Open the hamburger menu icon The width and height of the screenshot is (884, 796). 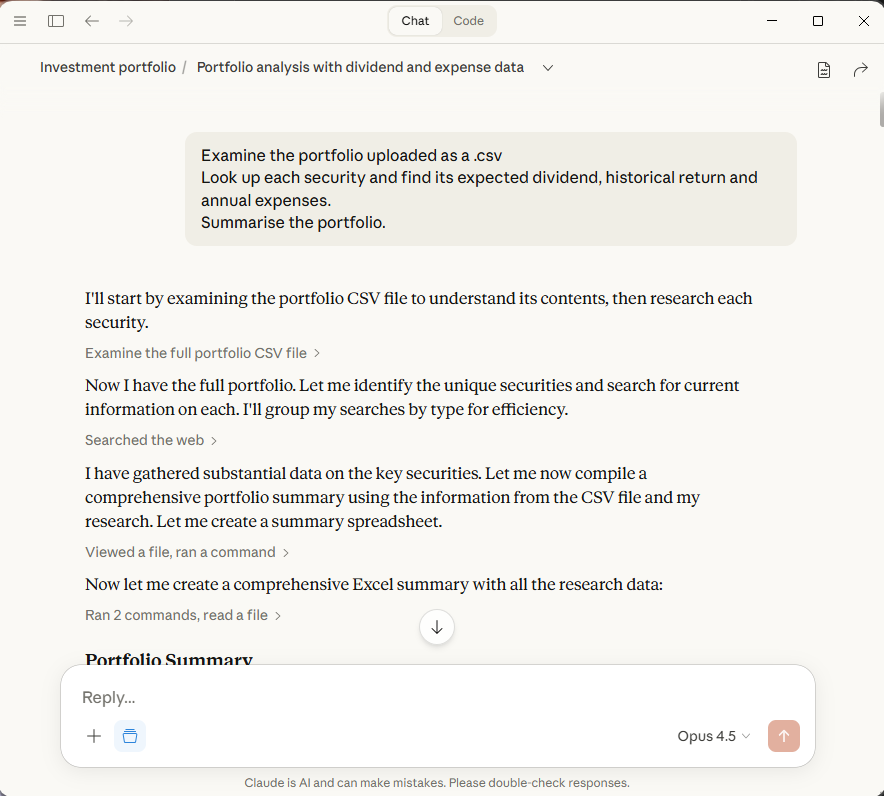(20, 21)
